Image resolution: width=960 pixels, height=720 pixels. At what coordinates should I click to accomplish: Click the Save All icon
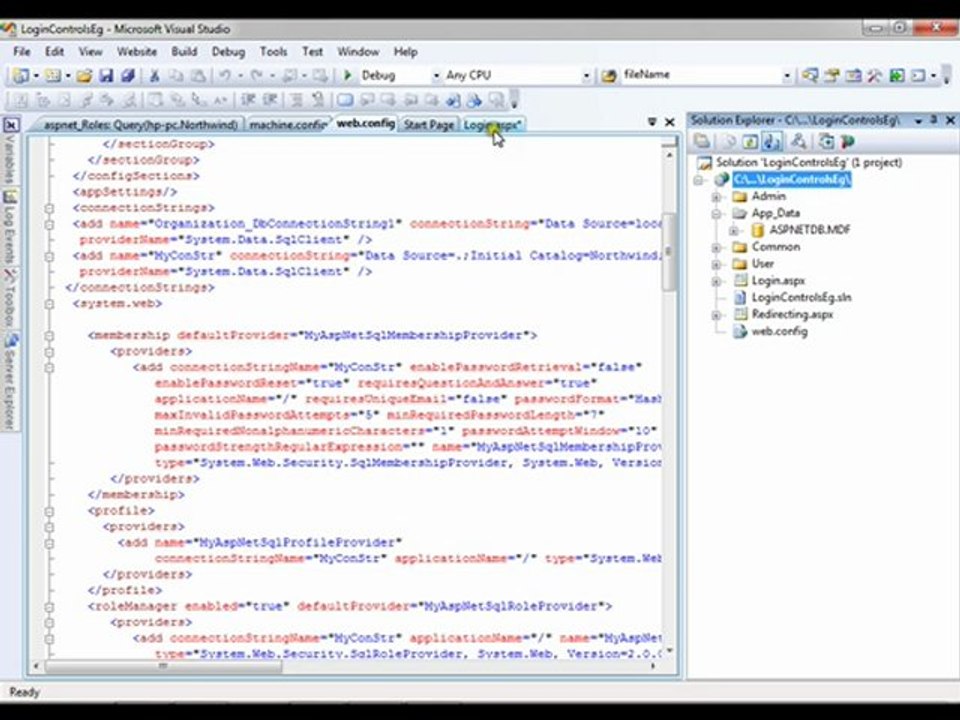pyautogui.click(x=127, y=75)
